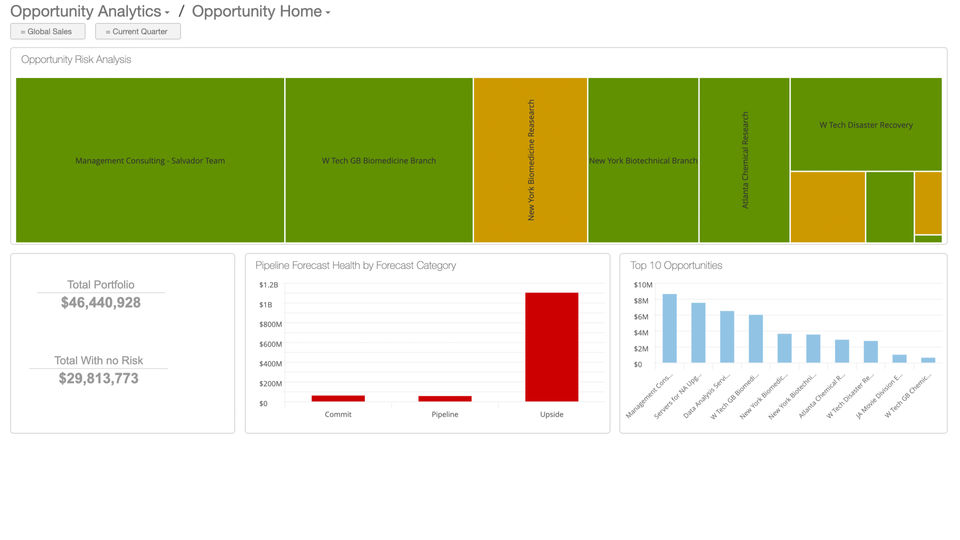Click the Opportunity Risk Analysis title
Screen dimensions: 960x540
coord(76,59)
